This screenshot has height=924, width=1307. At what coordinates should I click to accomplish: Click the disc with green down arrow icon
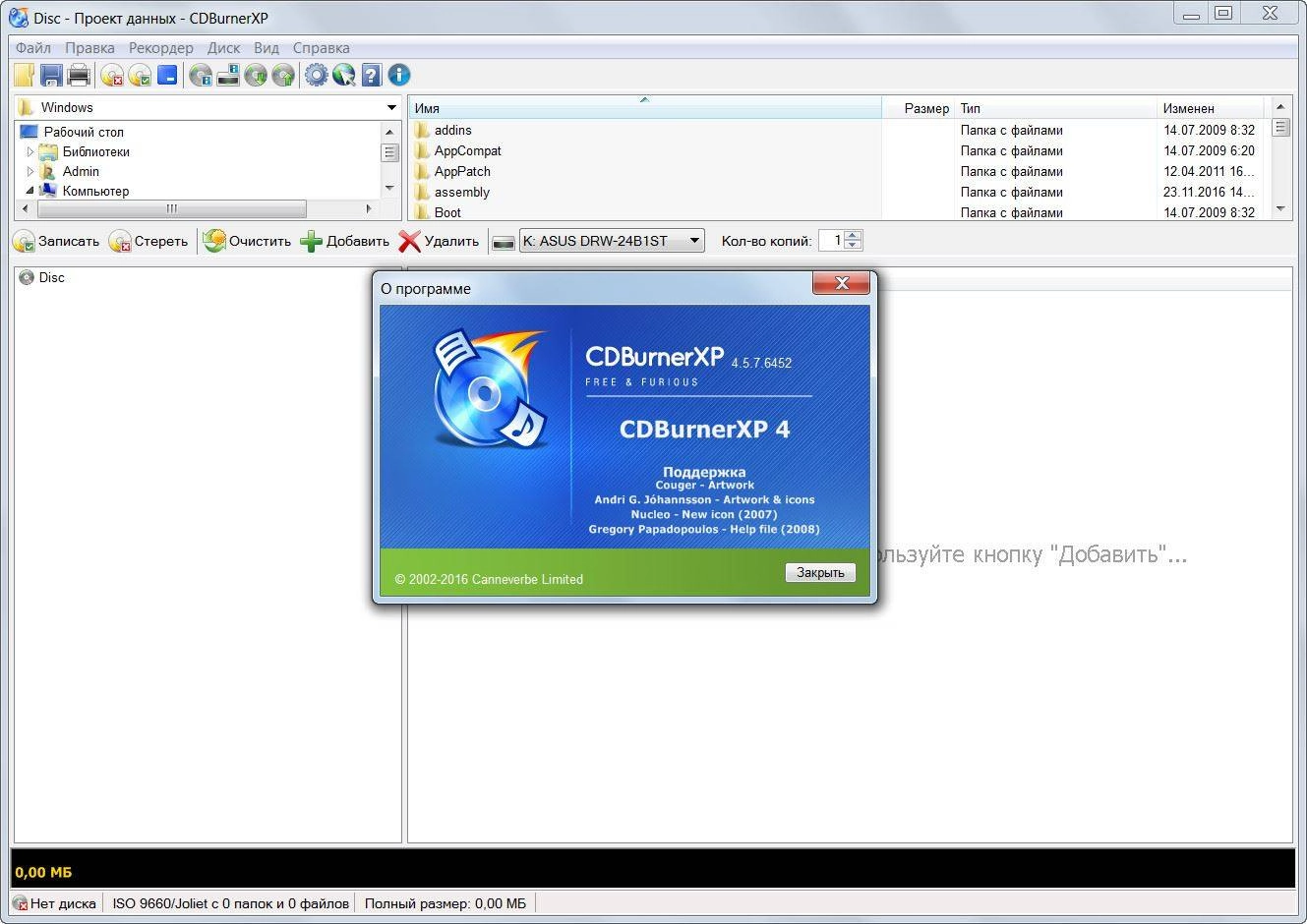256,75
